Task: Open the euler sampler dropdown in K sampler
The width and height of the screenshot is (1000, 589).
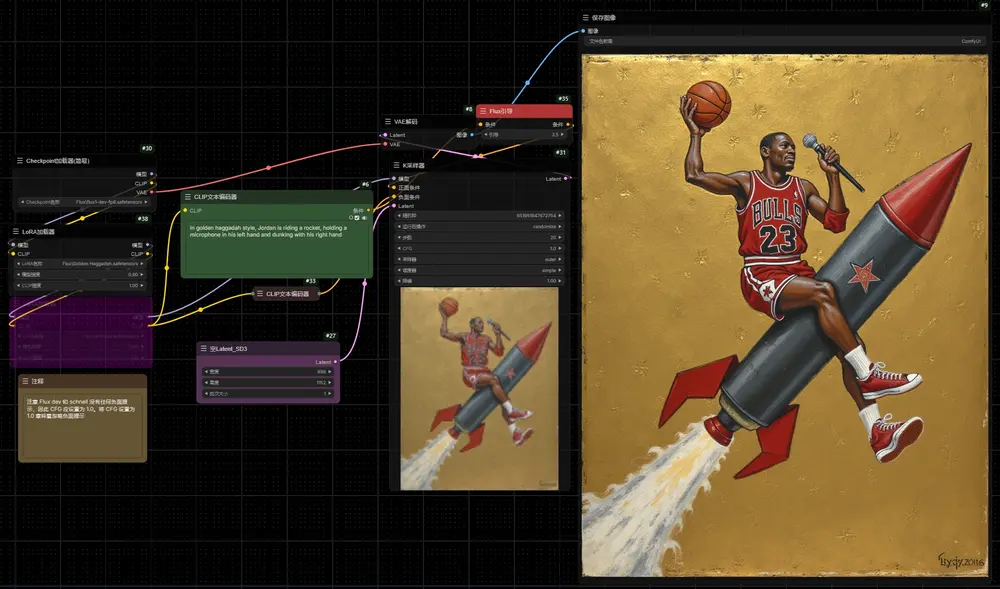Action: tap(480, 259)
